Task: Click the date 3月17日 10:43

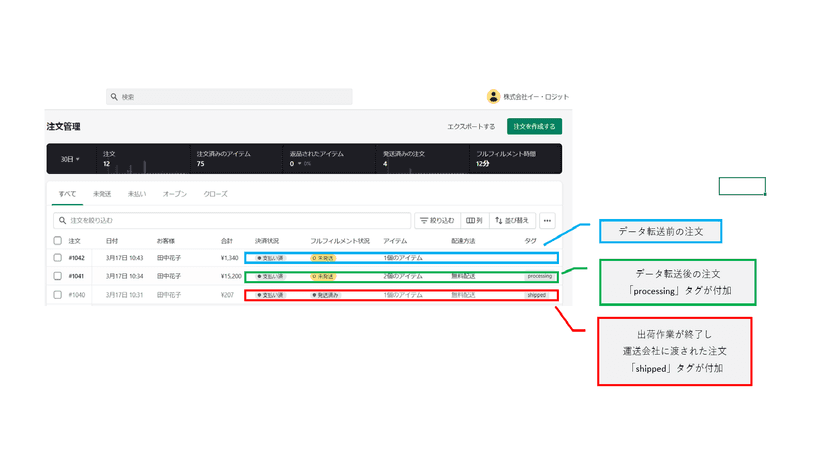Action: pos(124,258)
